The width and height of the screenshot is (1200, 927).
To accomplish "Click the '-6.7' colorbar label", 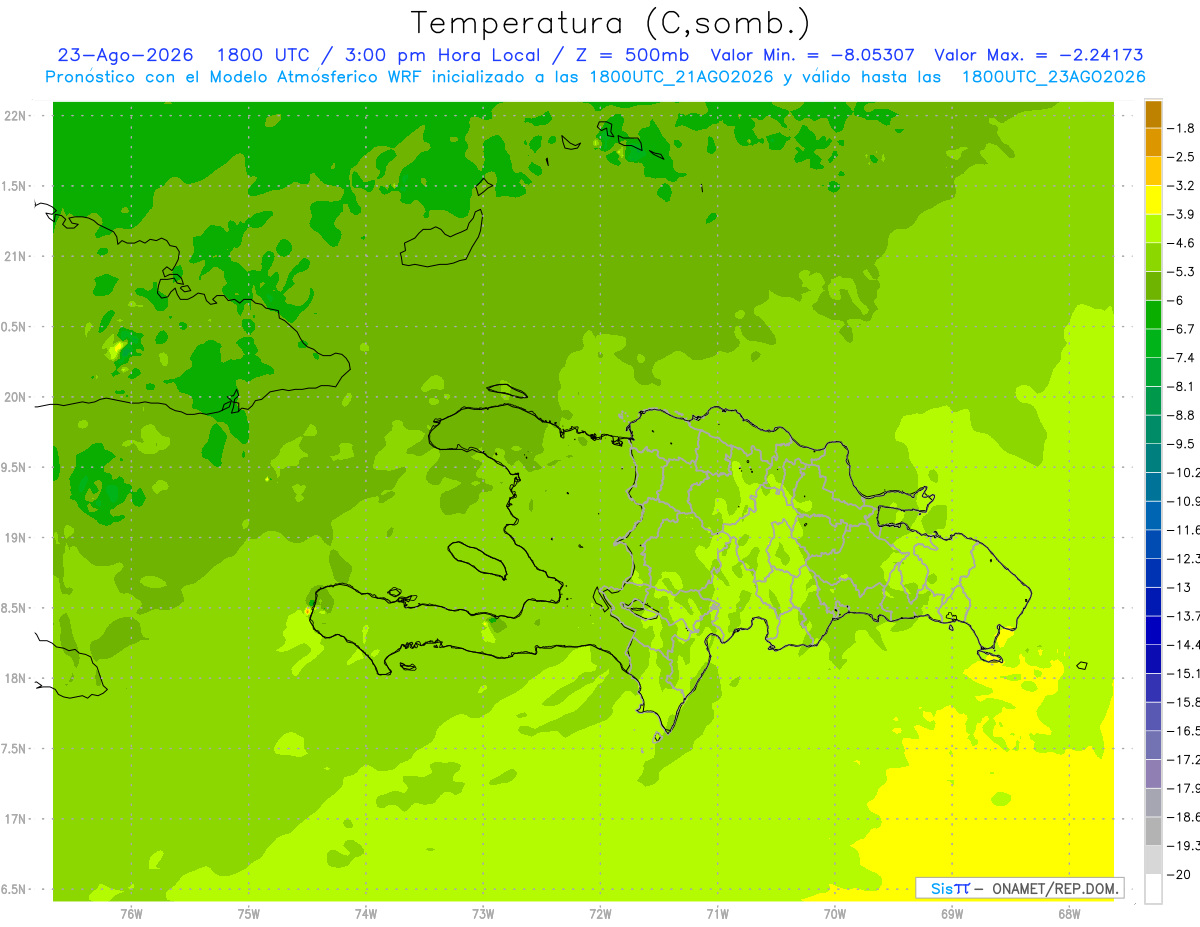I will coord(1183,329).
